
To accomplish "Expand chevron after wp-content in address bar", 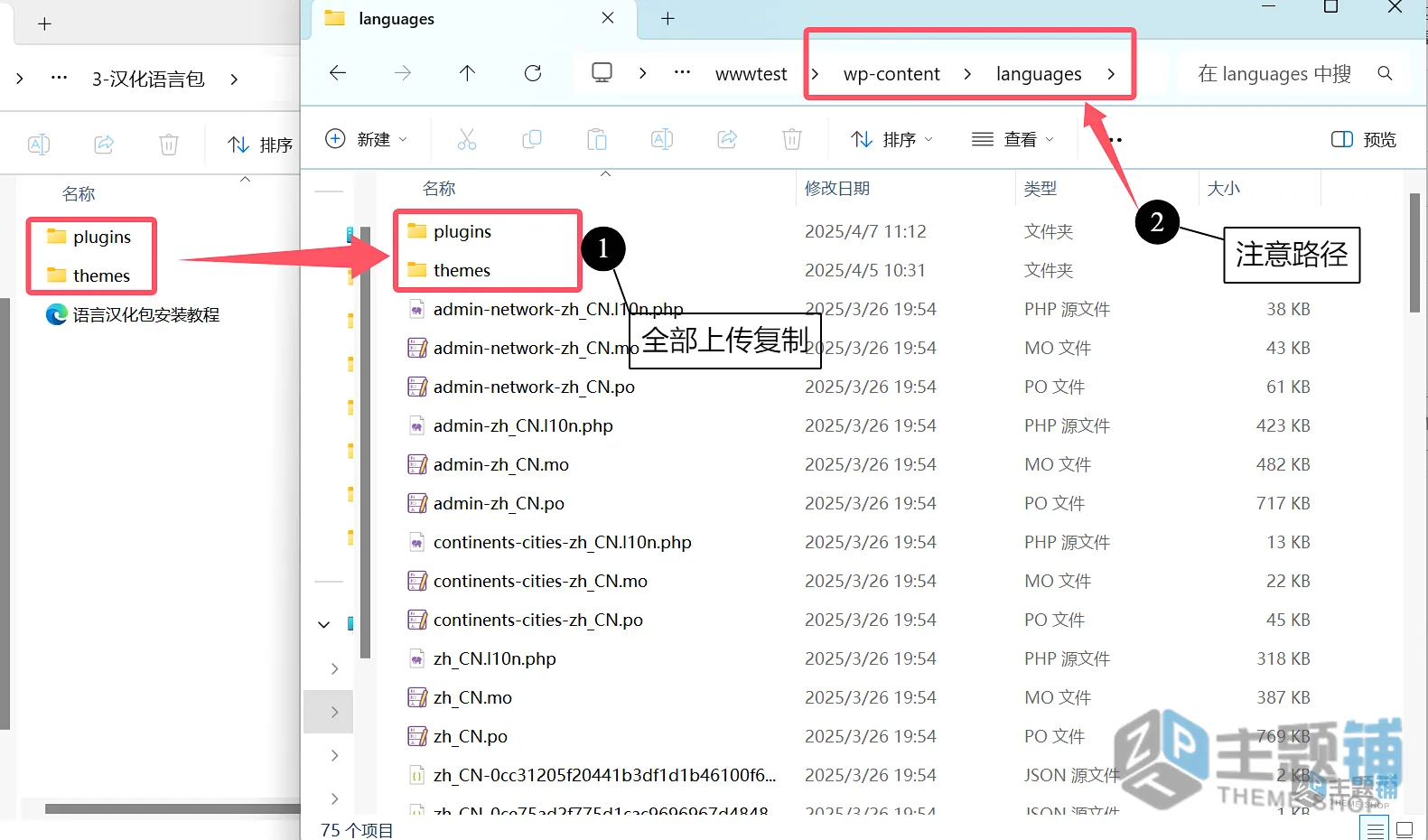I will (967, 74).
